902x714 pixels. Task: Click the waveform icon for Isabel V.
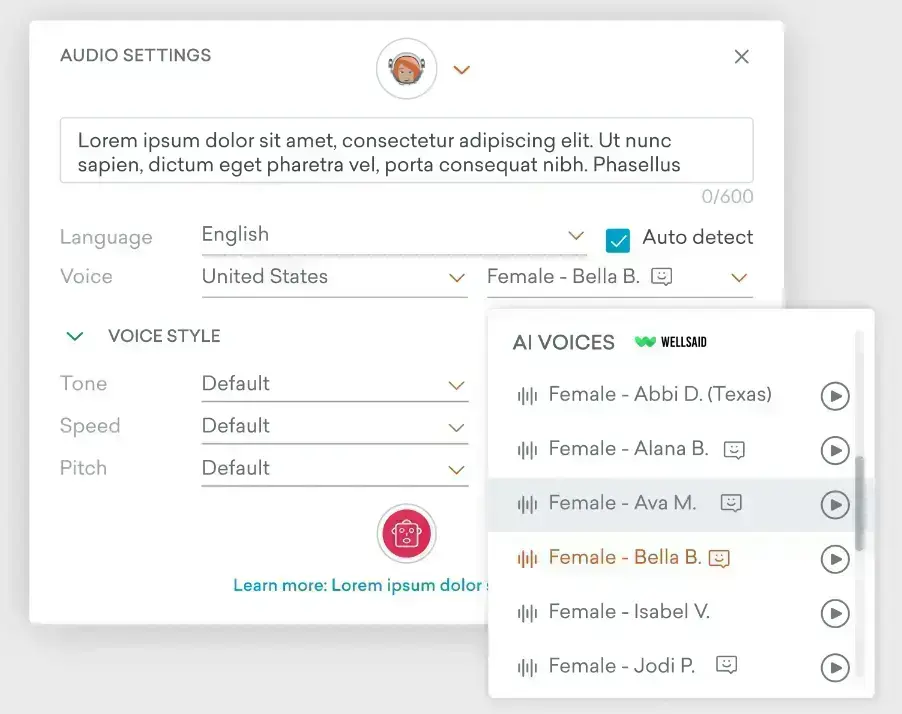[x=527, y=612]
